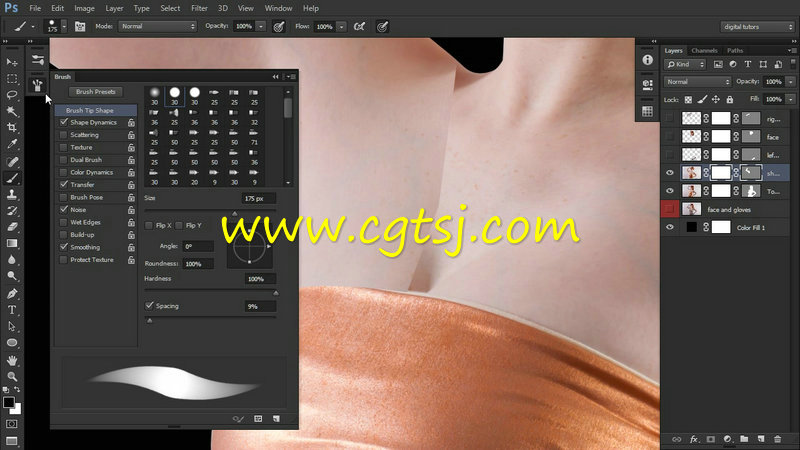Click the new group folder icon
This screenshot has height=450, width=800.
point(744,439)
